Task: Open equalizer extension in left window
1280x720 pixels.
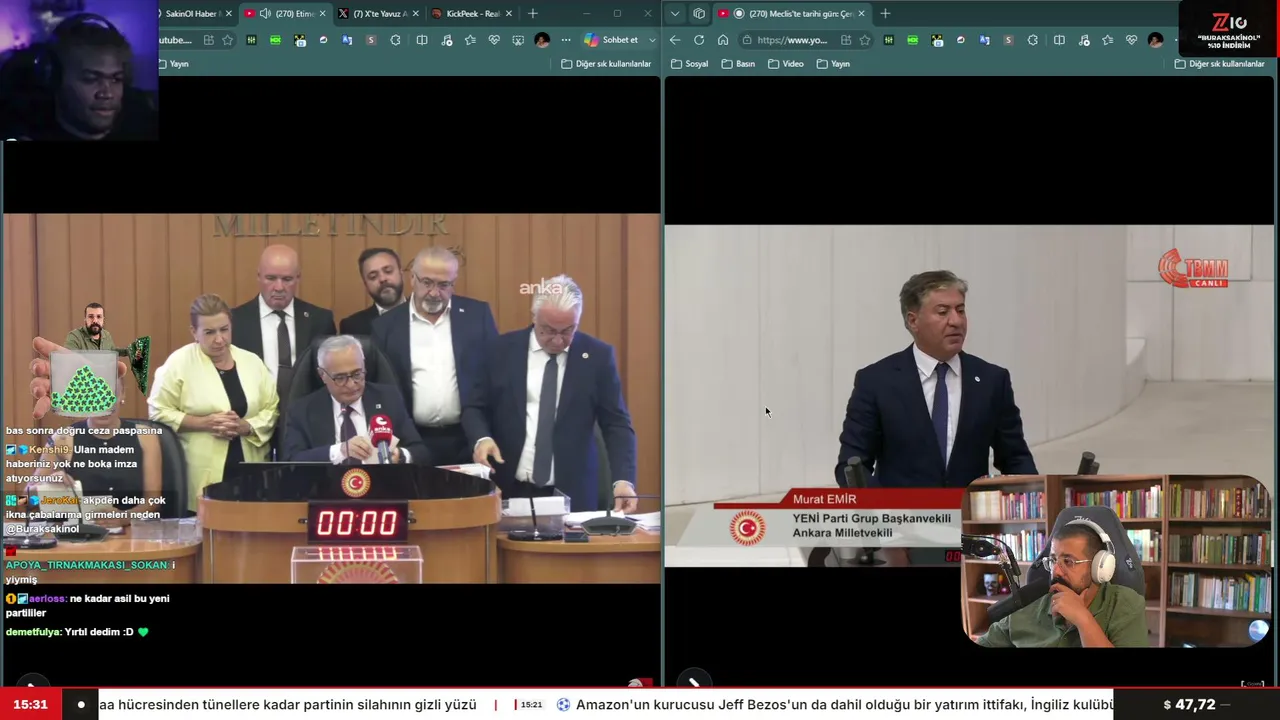Action: point(252,40)
